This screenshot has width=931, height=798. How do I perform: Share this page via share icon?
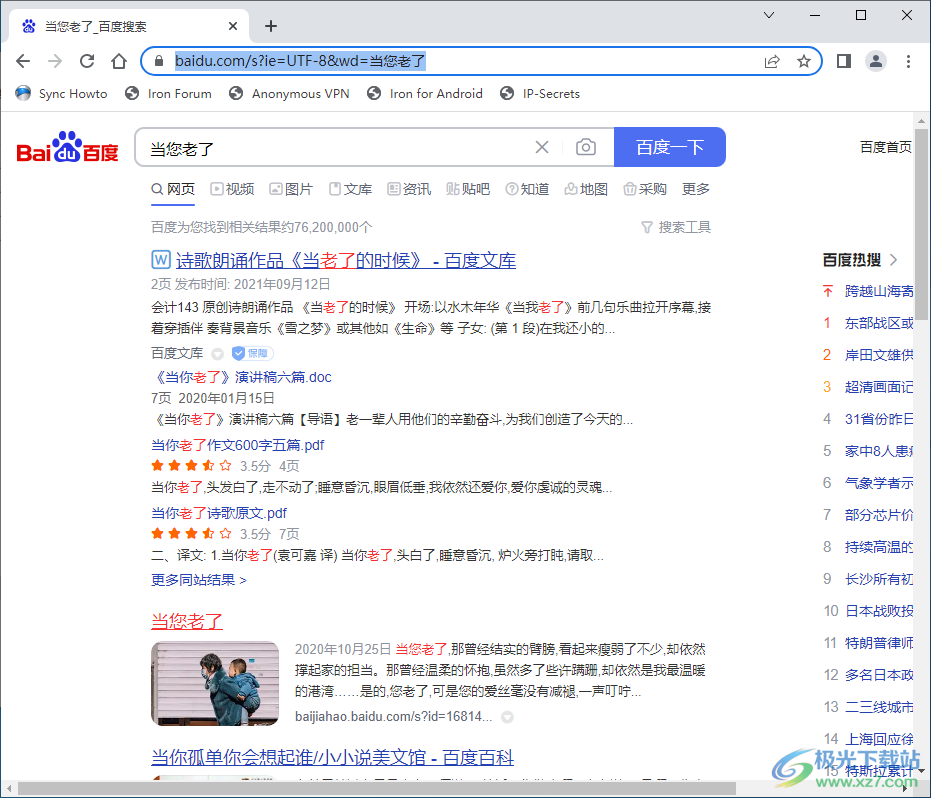click(772, 61)
